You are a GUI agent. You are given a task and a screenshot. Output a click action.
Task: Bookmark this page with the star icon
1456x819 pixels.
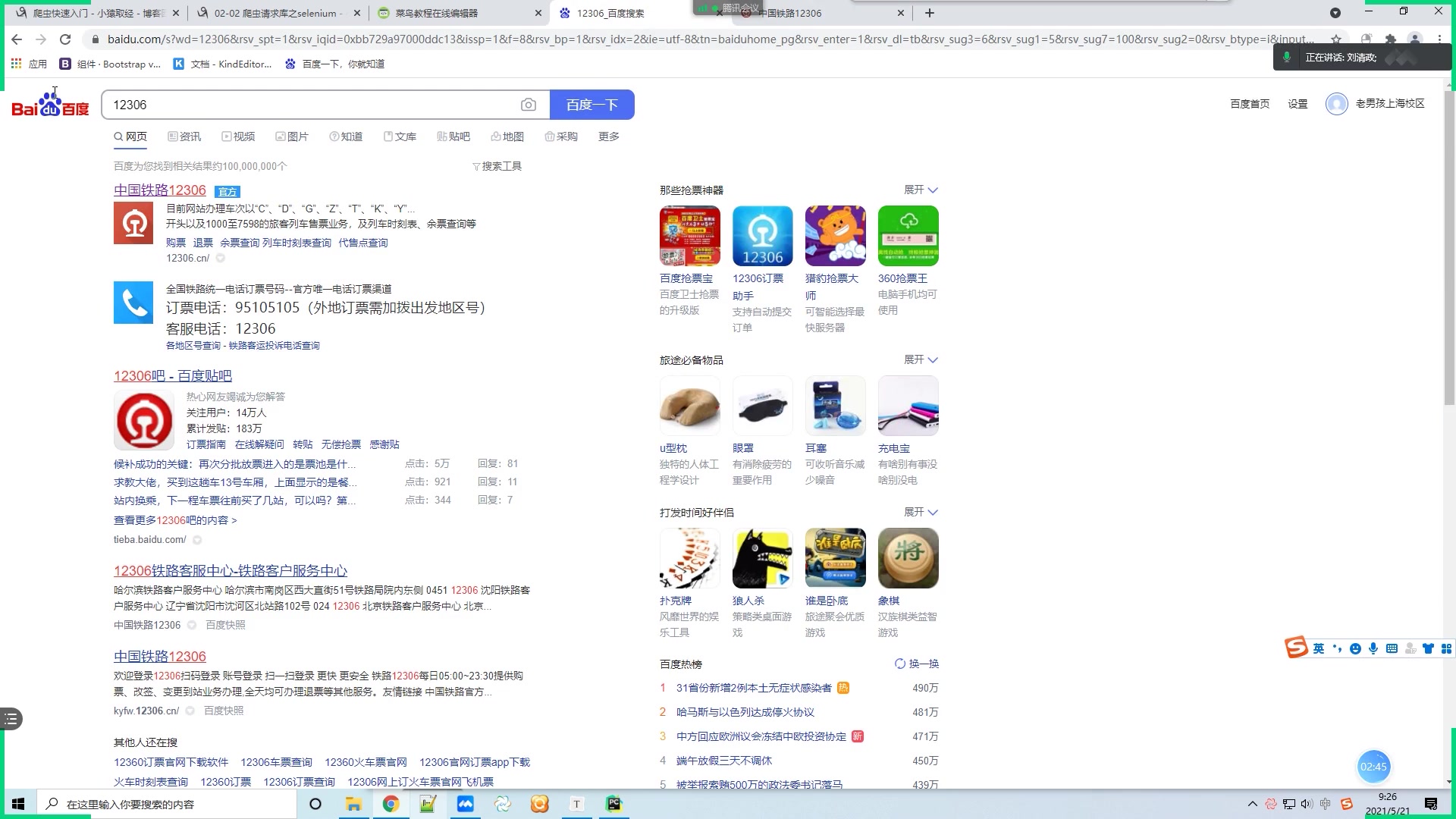tap(1336, 39)
